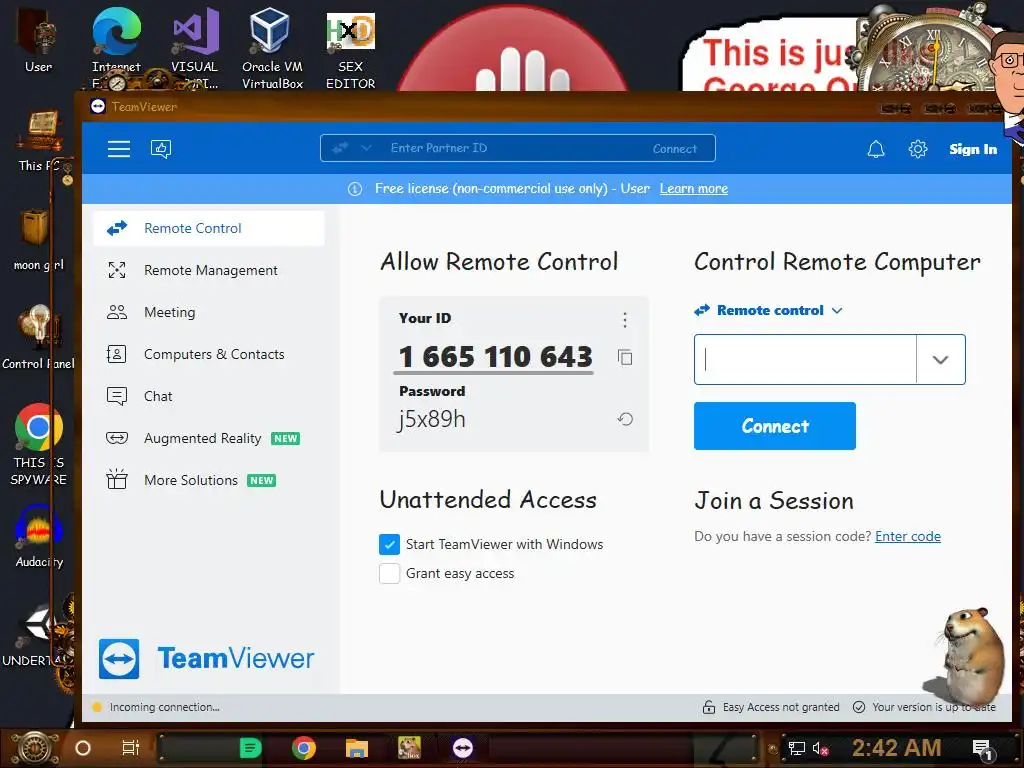This screenshot has width=1024, height=768.
Task: Click the Incoming connection status text
Action: coord(165,707)
